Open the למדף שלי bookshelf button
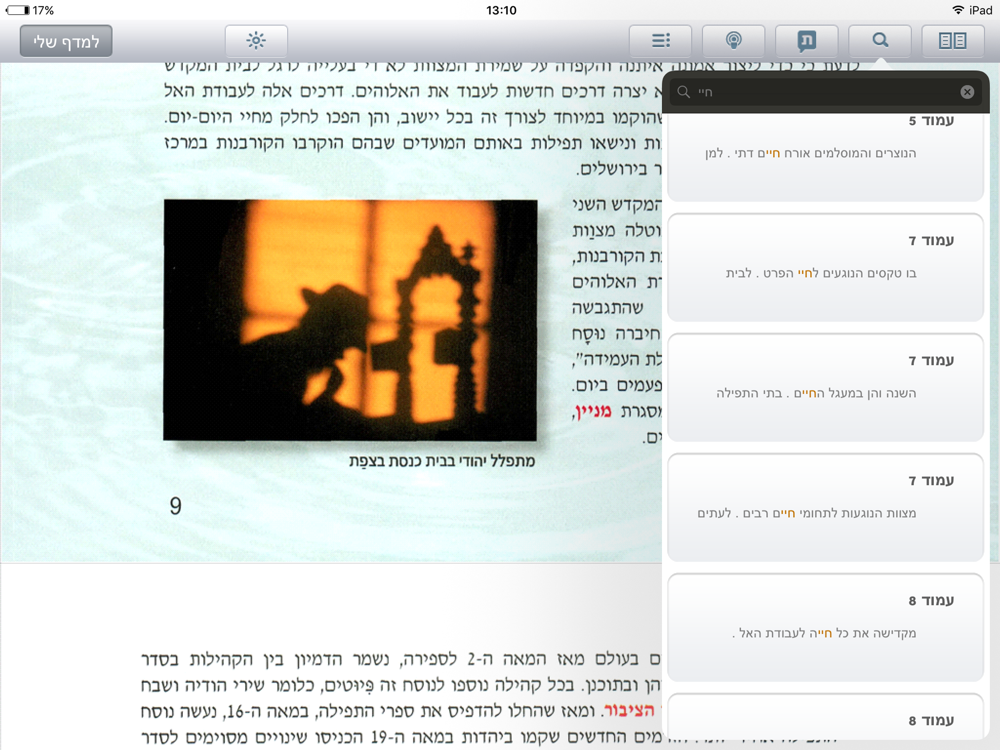 [x=66, y=41]
